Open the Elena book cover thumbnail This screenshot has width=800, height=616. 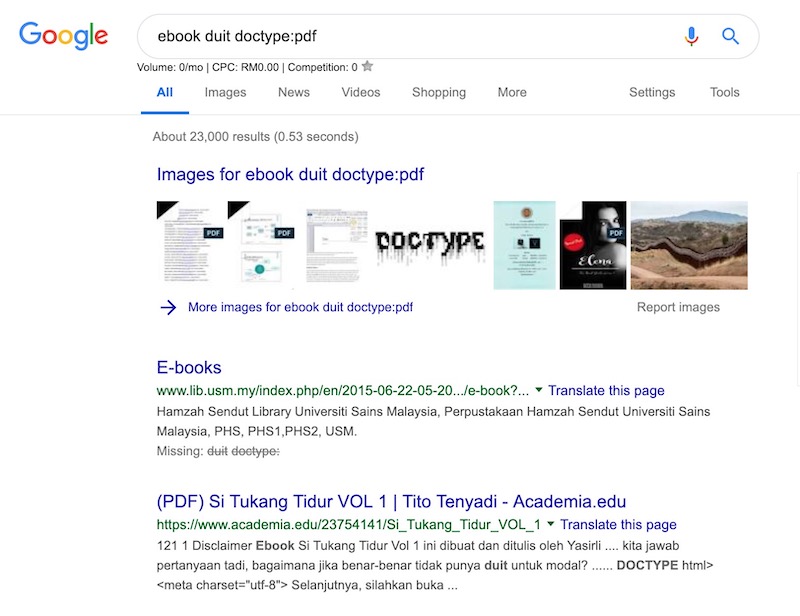click(593, 245)
